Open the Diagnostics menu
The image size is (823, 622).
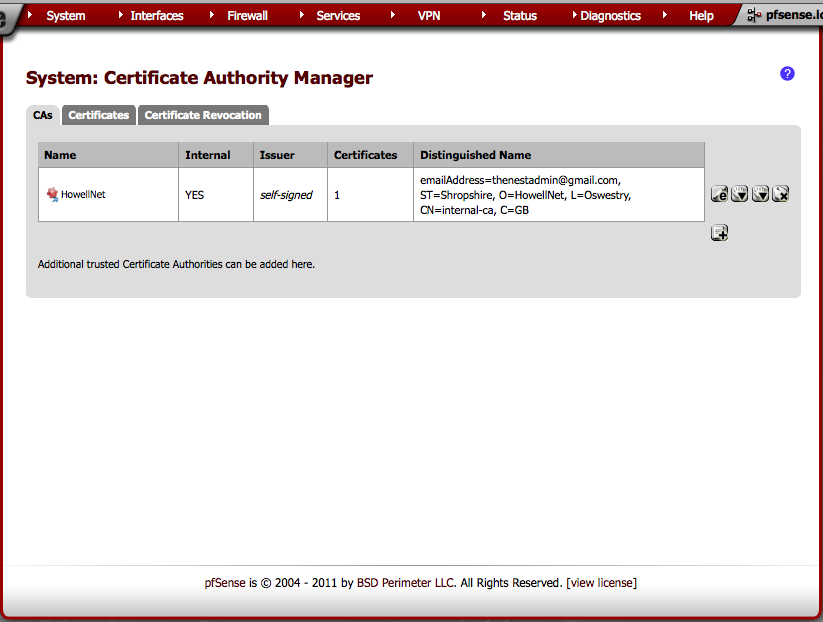point(610,16)
